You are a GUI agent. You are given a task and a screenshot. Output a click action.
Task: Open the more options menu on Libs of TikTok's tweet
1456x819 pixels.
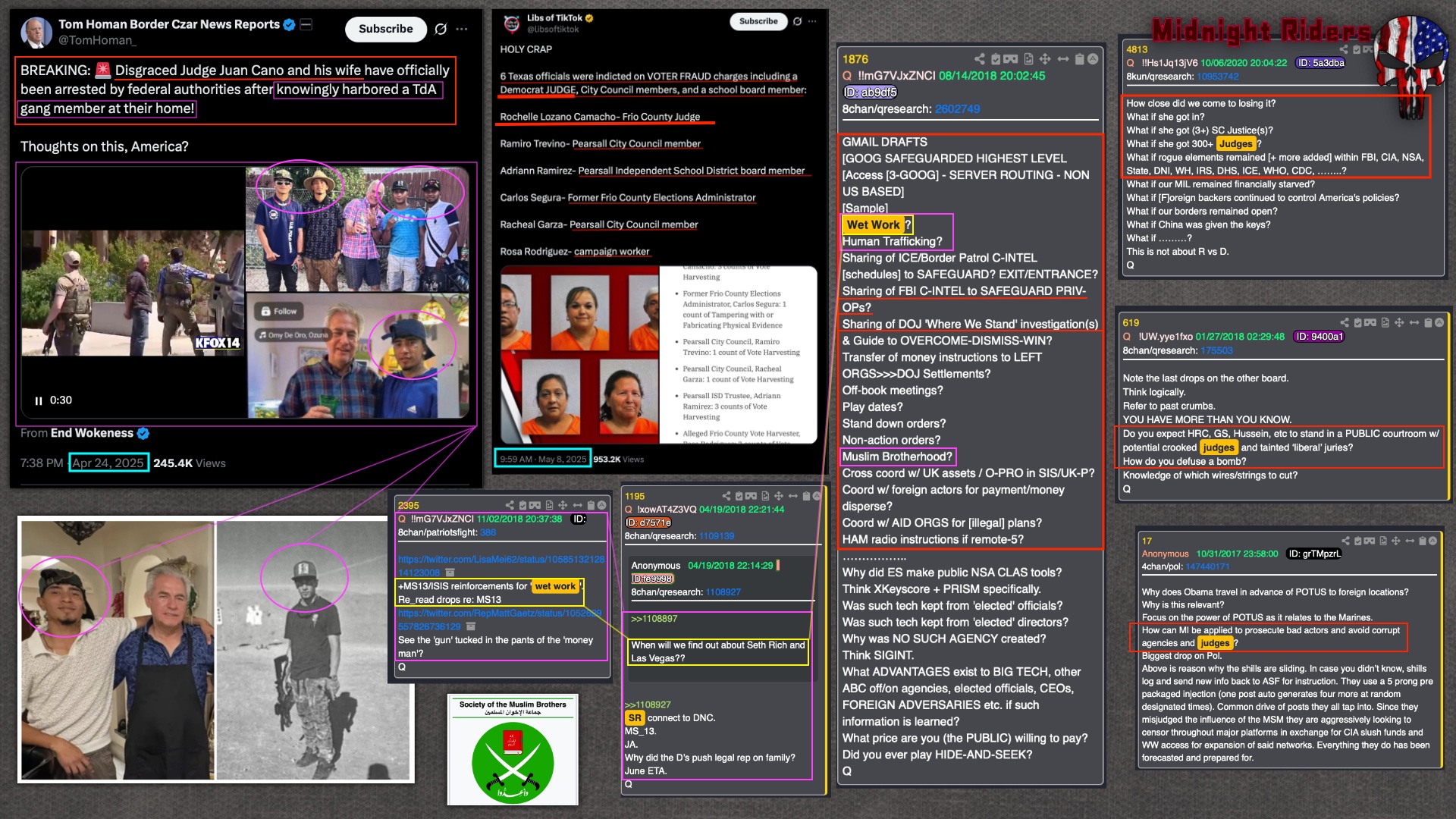812,21
